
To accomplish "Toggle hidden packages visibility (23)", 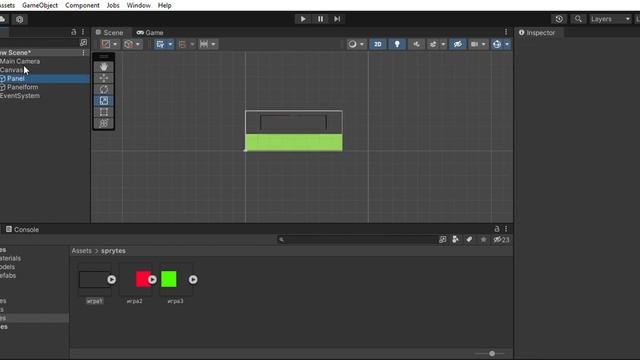I will click(501, 240).
